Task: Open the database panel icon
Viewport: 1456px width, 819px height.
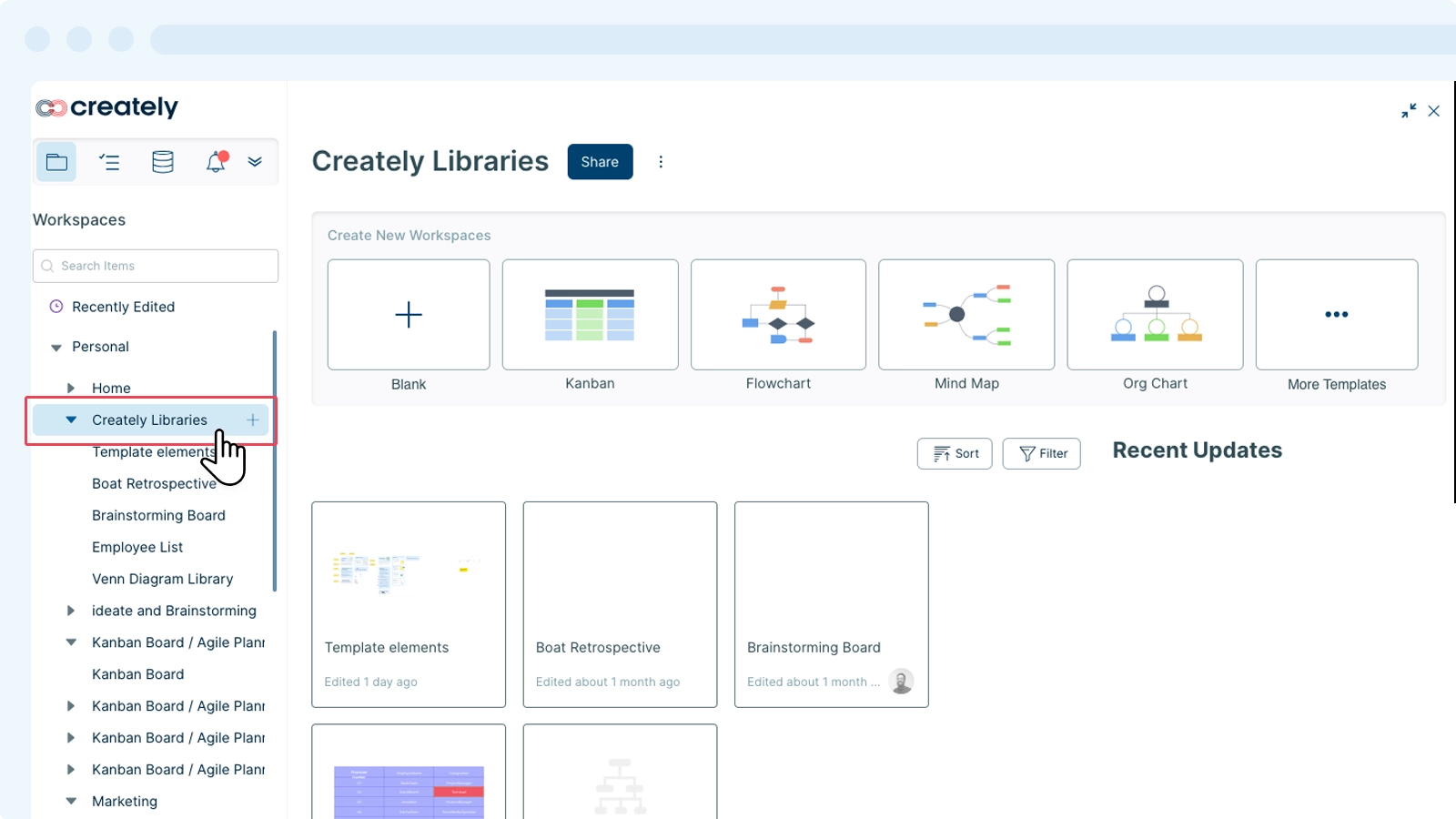Action: point(163,162)
